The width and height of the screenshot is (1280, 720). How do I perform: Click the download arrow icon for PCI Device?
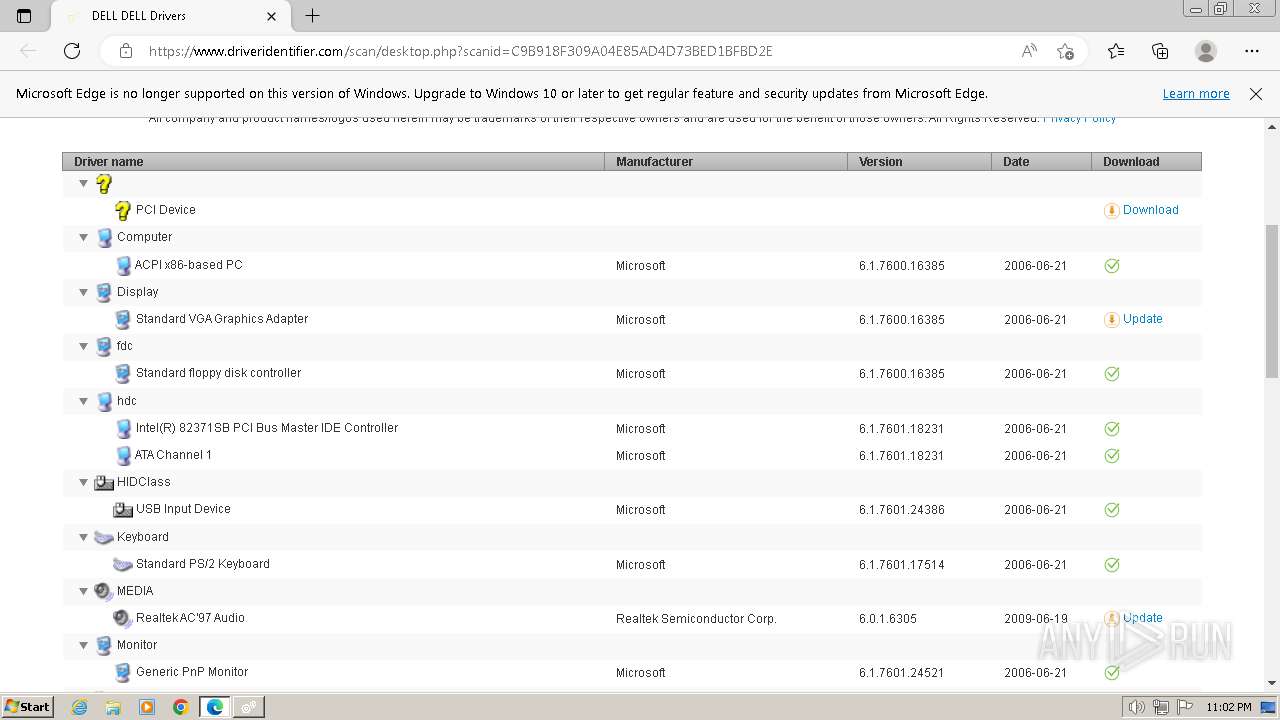(1111, 210)
